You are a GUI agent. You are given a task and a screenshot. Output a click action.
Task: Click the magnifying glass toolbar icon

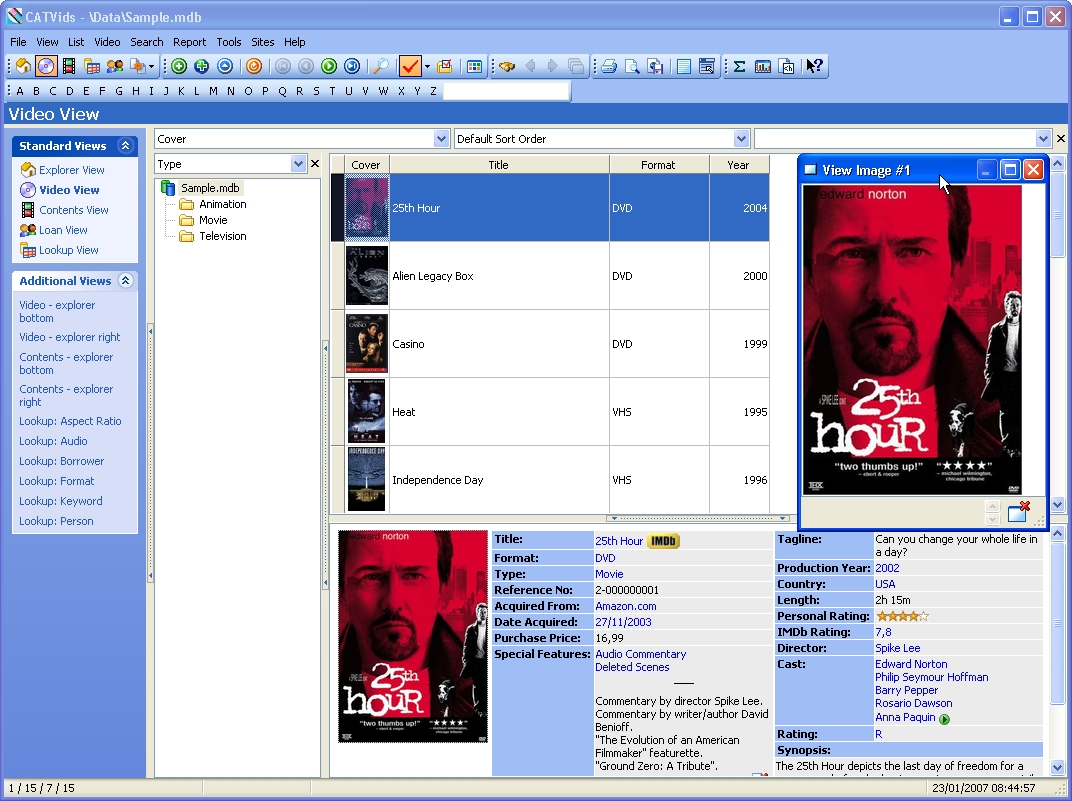(381, 66)
